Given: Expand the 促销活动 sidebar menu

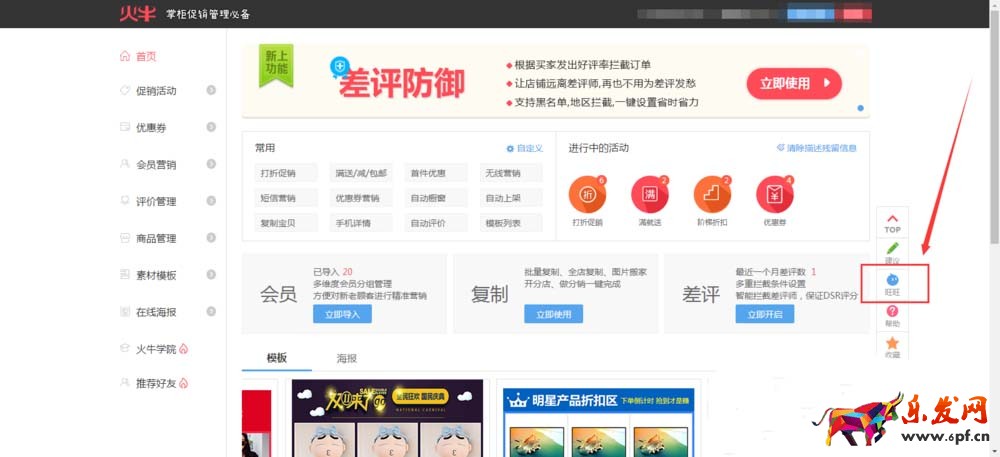Looking at the screenshot, I should tap(211, 91).
